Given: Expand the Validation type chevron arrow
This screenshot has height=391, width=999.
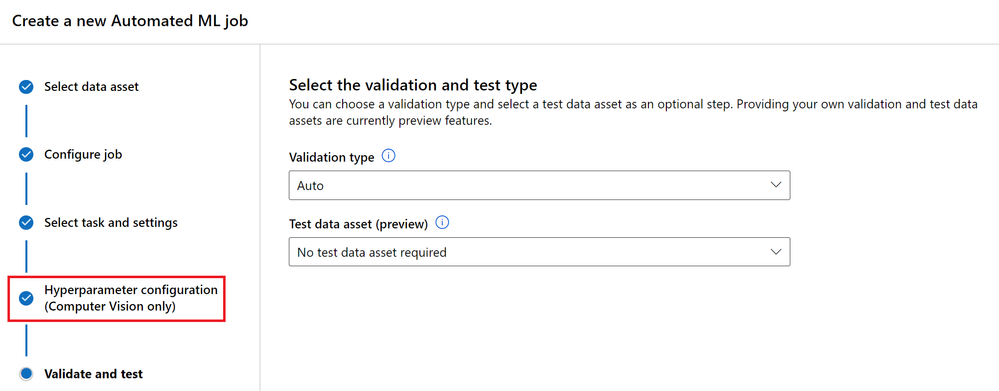Looking at the screenshot, I should 775,185.
